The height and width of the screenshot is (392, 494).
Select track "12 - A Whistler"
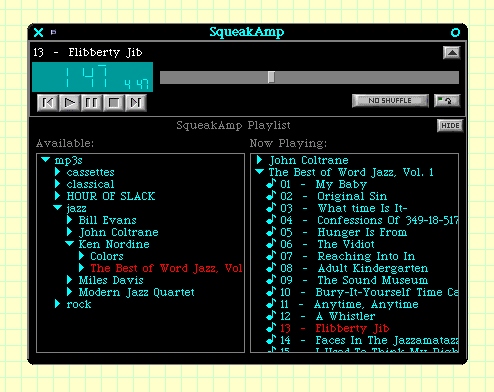pos(328,316)
